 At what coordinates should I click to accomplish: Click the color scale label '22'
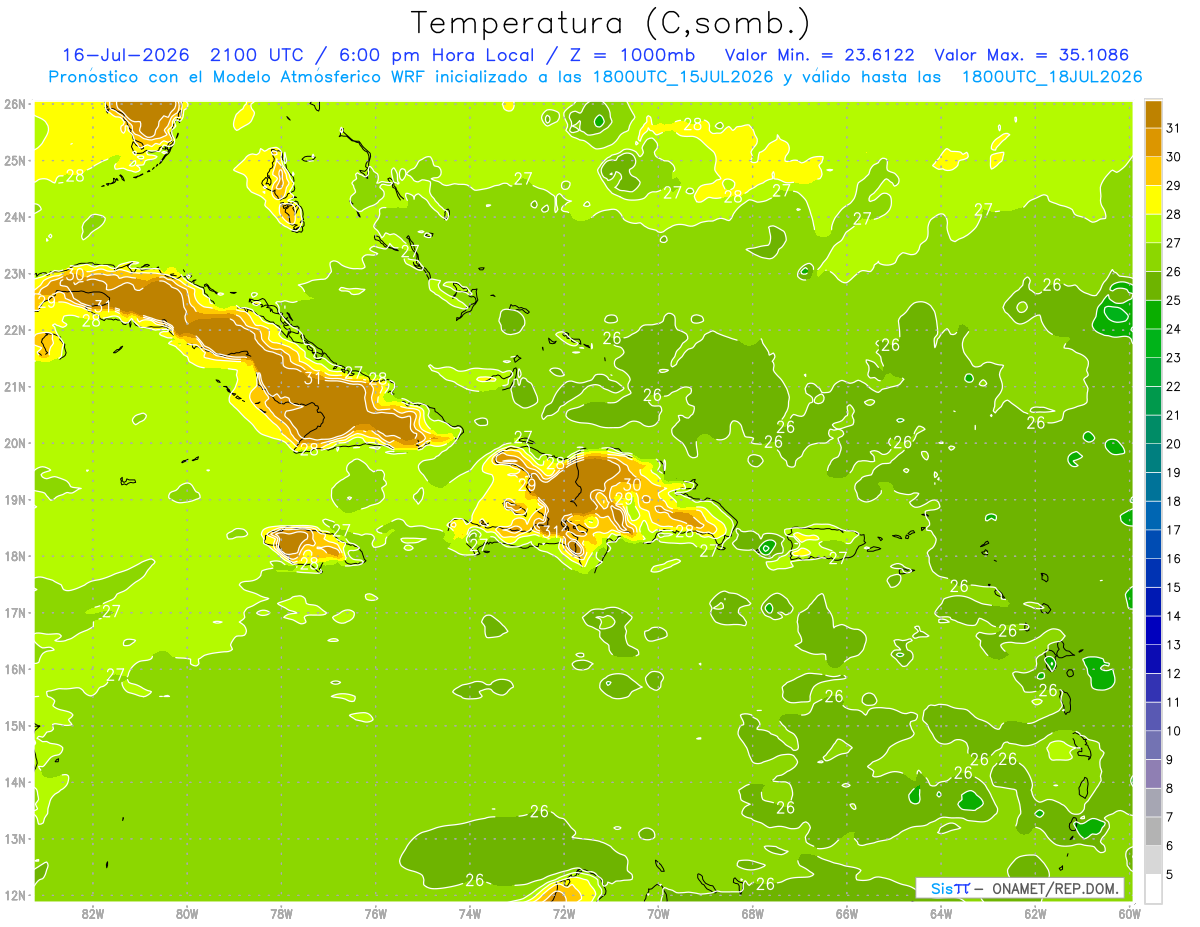click(1173, 386)
